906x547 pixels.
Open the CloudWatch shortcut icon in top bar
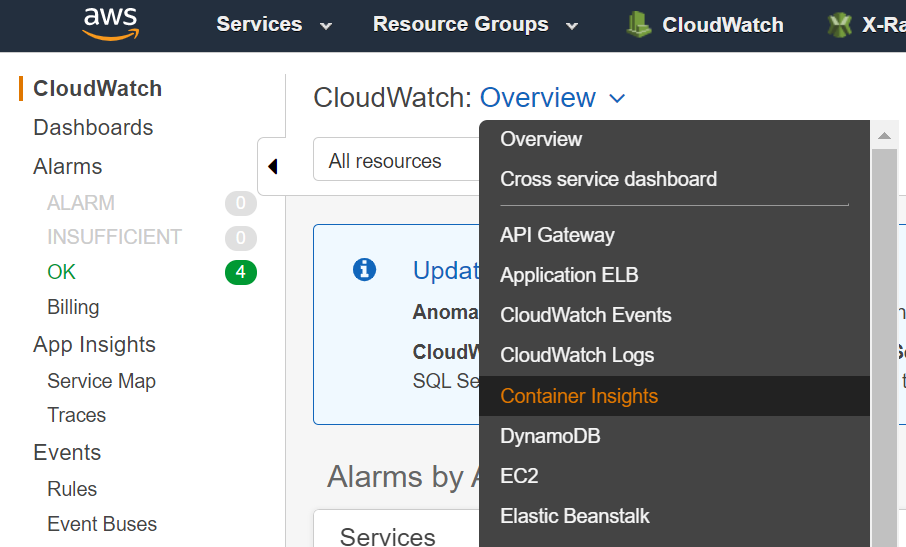coord(638,25)
